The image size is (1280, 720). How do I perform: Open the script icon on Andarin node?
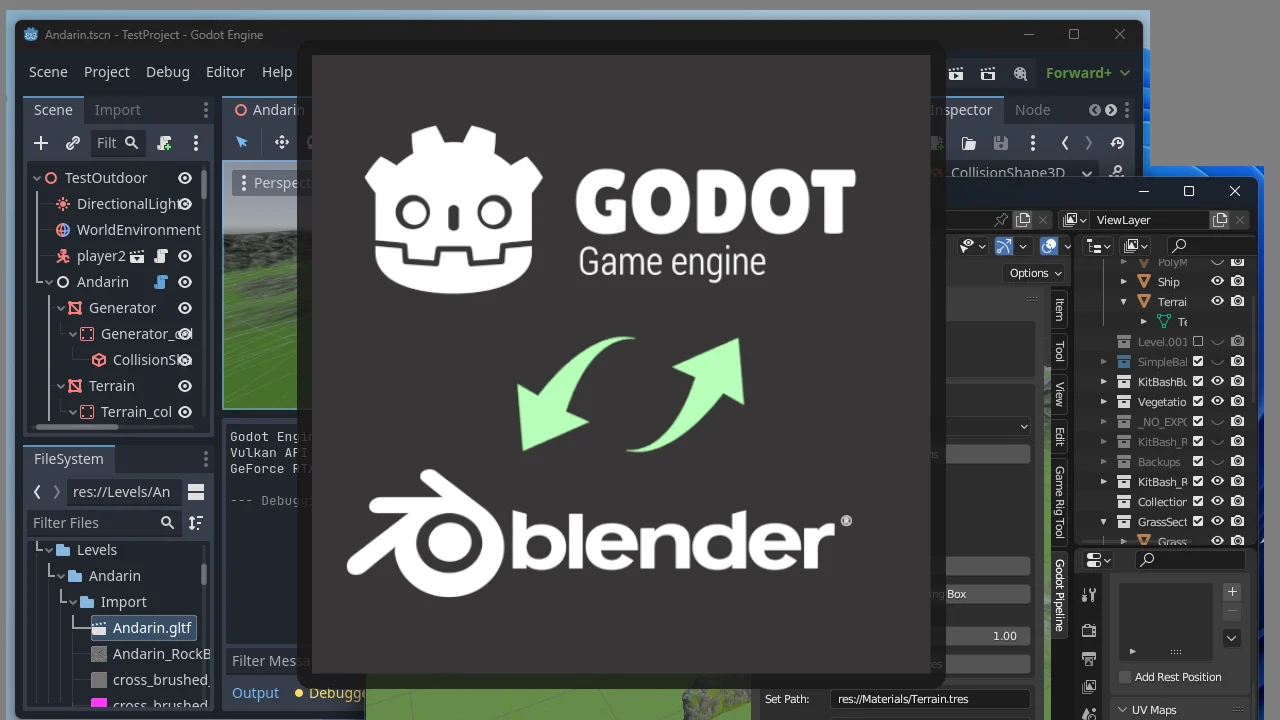(160, 282)
